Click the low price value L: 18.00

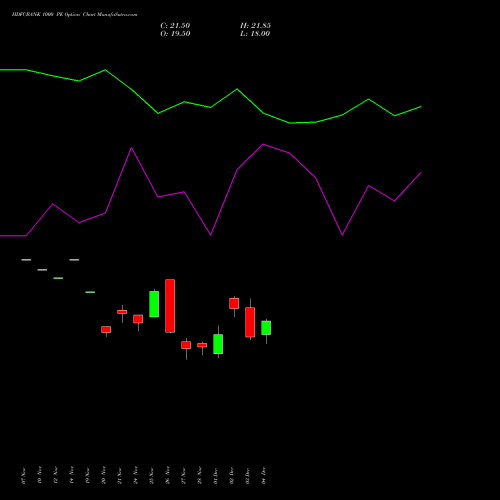pyautogui.click(x=255, y=34)
